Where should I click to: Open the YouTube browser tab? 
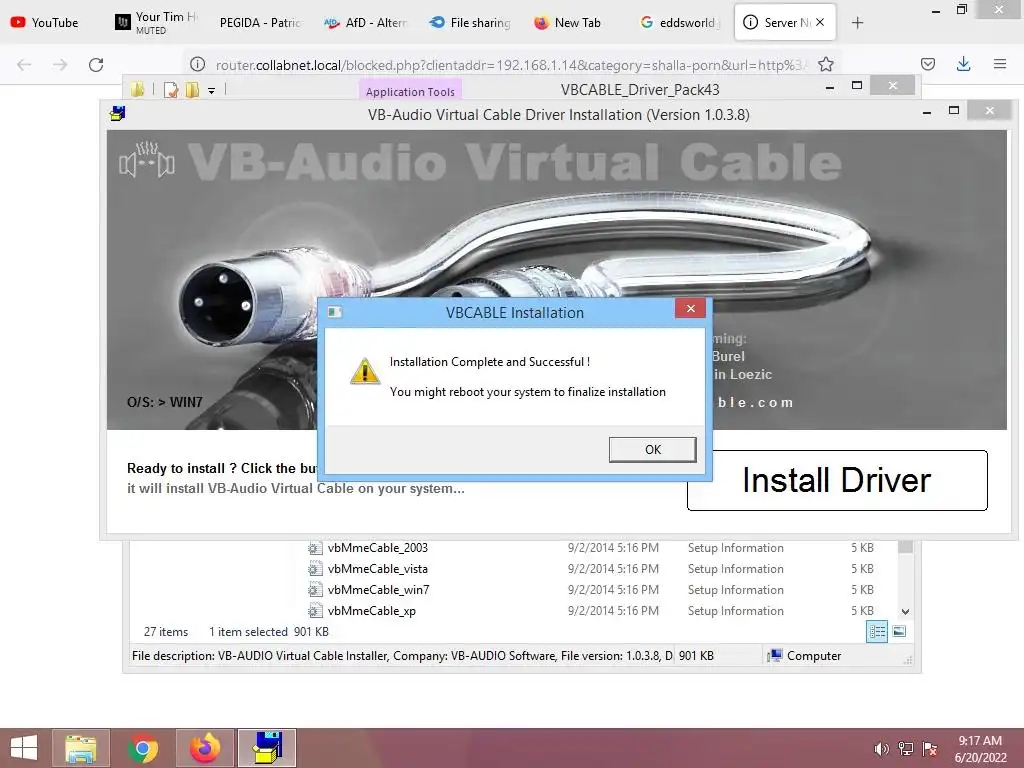pyautogui.click(x=44, y=22)
